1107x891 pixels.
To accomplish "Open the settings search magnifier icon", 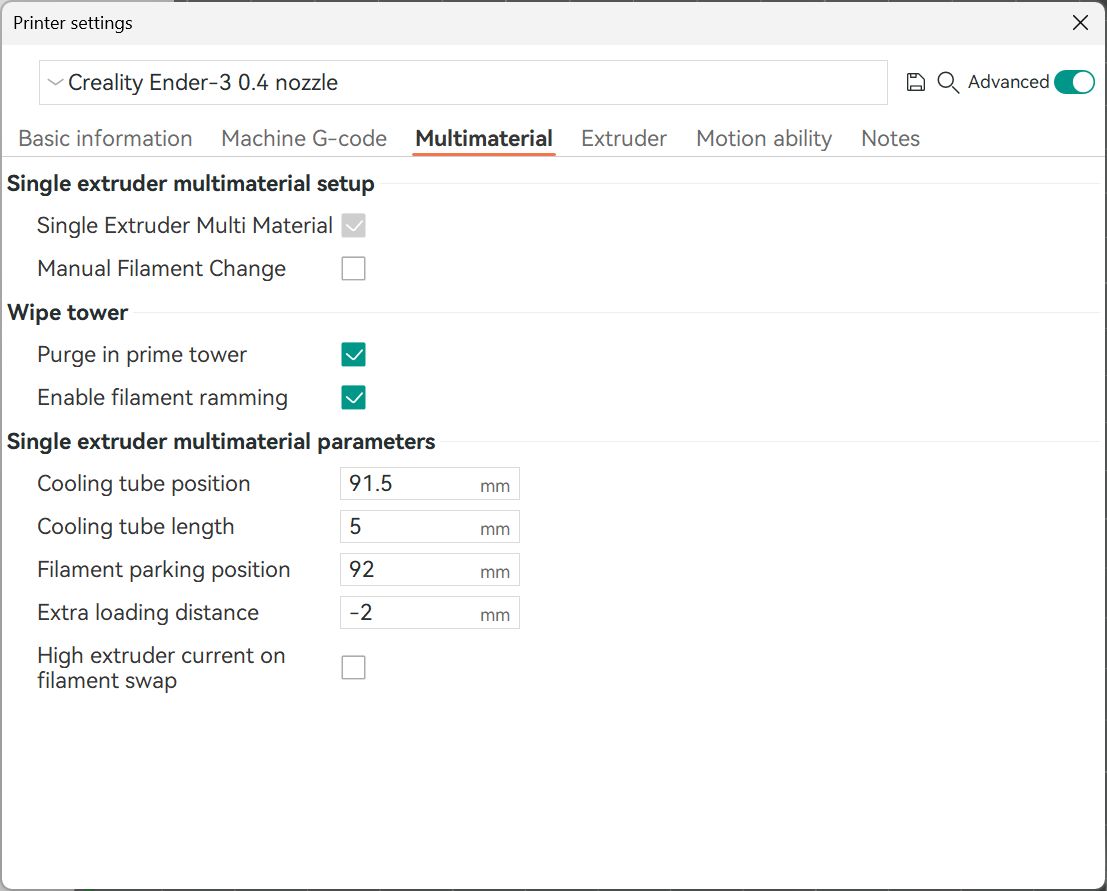I will click(948, 83).
